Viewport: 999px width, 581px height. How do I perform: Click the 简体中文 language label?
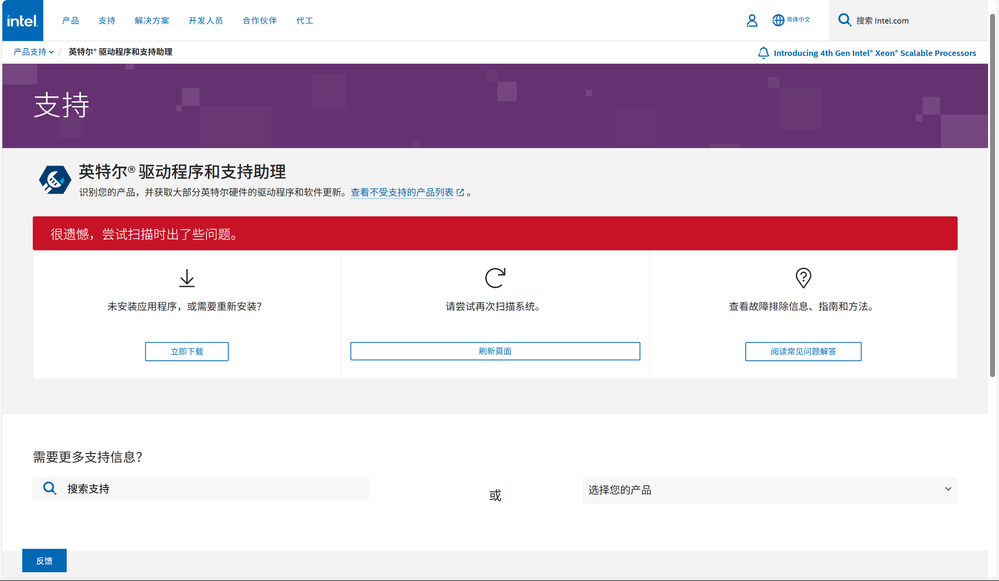(x=798, y=20)
